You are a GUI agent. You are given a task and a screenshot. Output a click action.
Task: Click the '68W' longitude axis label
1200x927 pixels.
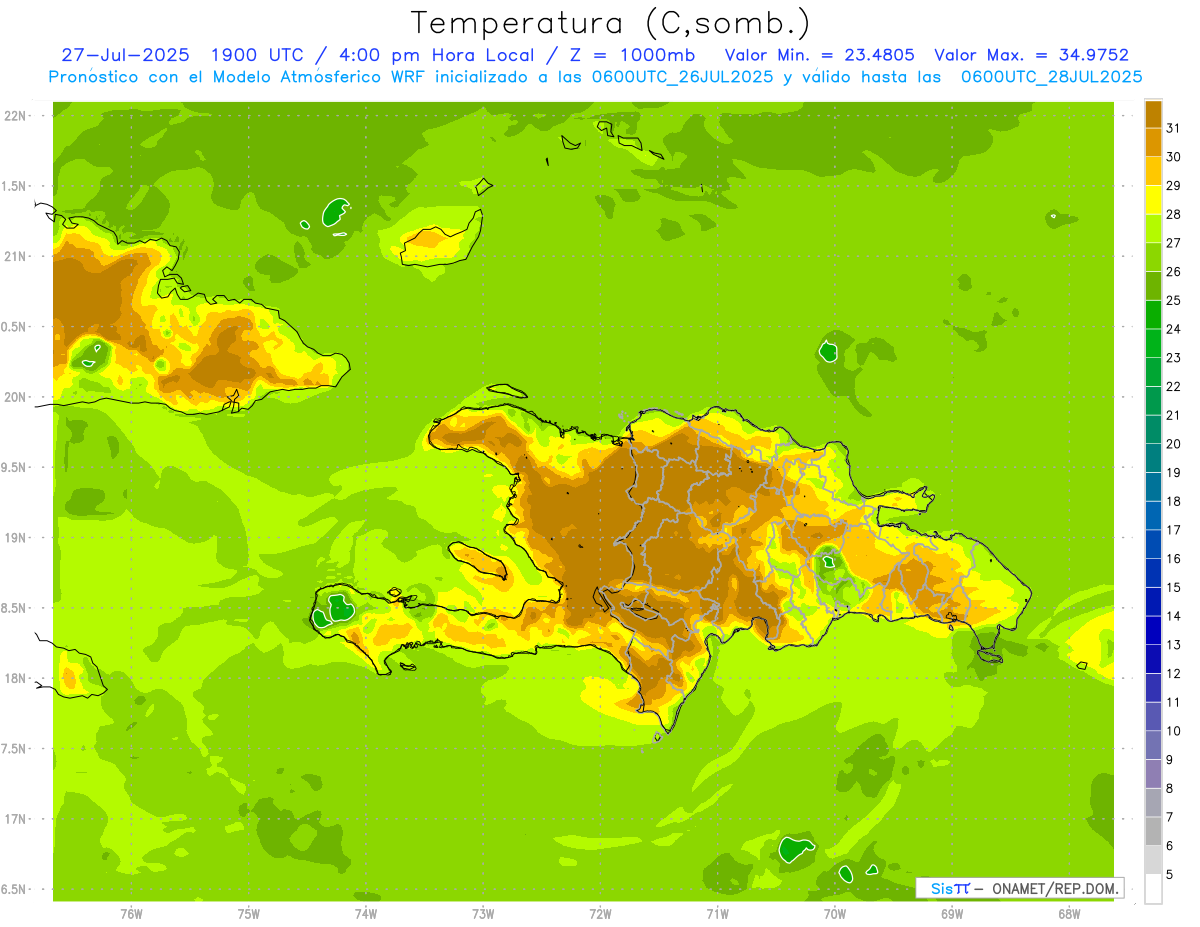click(1069, 914)
